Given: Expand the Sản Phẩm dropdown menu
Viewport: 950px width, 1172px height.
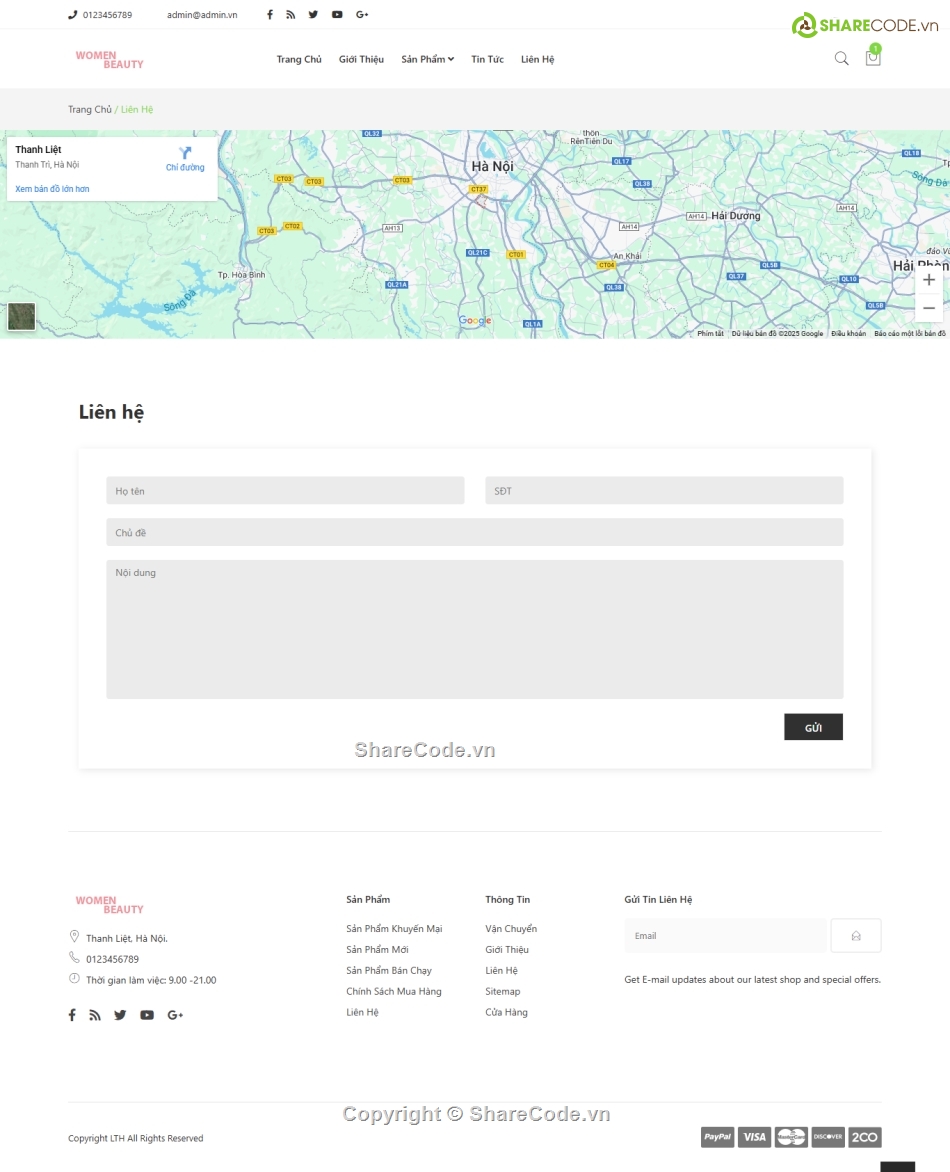Looking at the screenshot, I should point(428,59).
